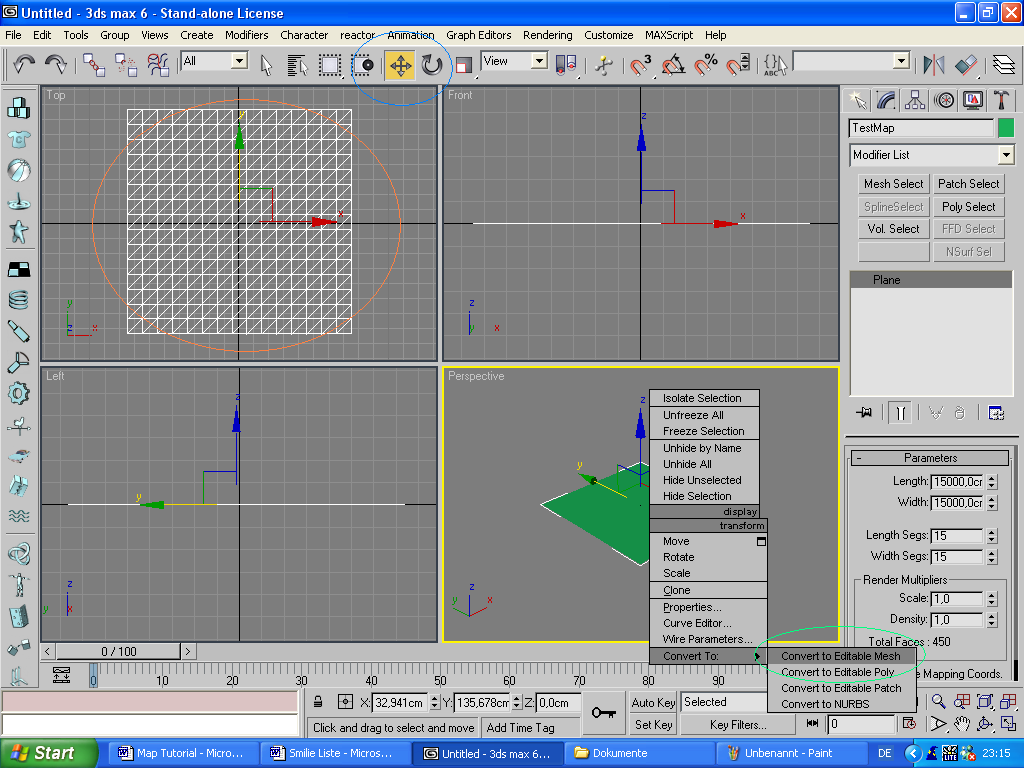Click the Length Segs input field

click(957, 536)
